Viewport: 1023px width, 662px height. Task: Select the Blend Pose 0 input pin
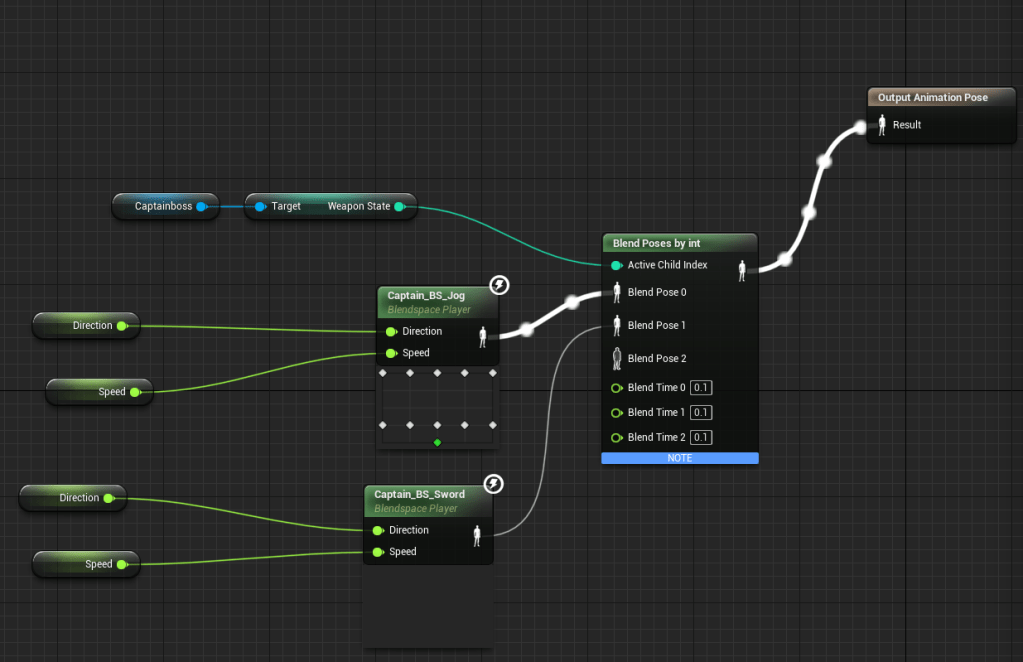click(x=617, y=292)
